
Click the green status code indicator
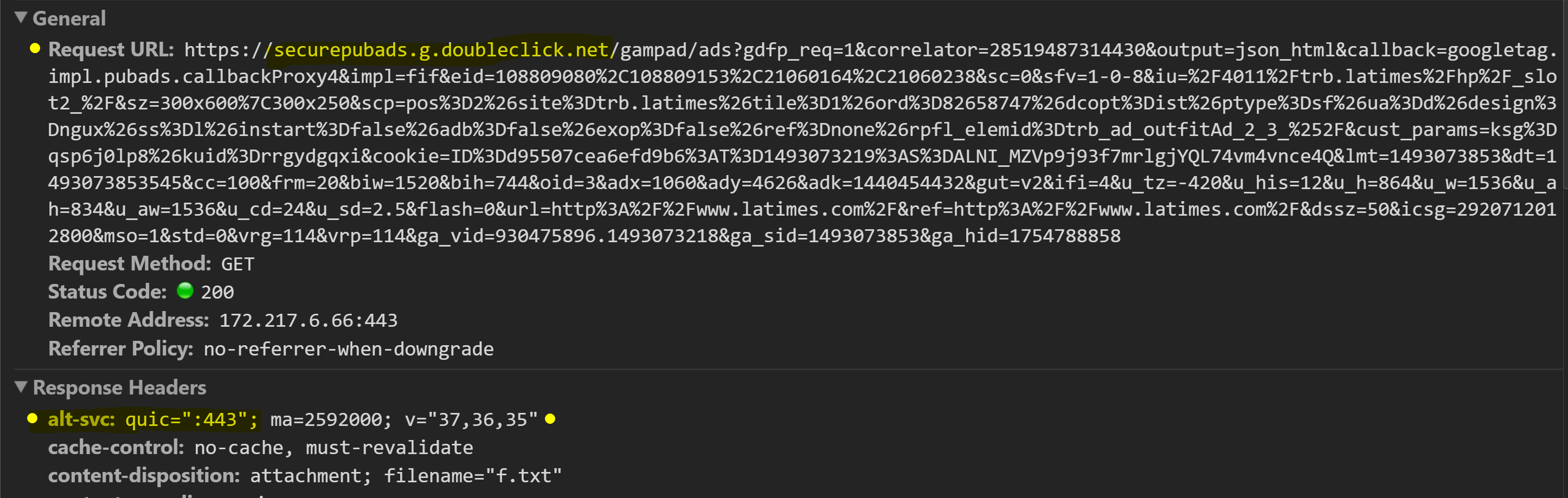coord(185,290)
